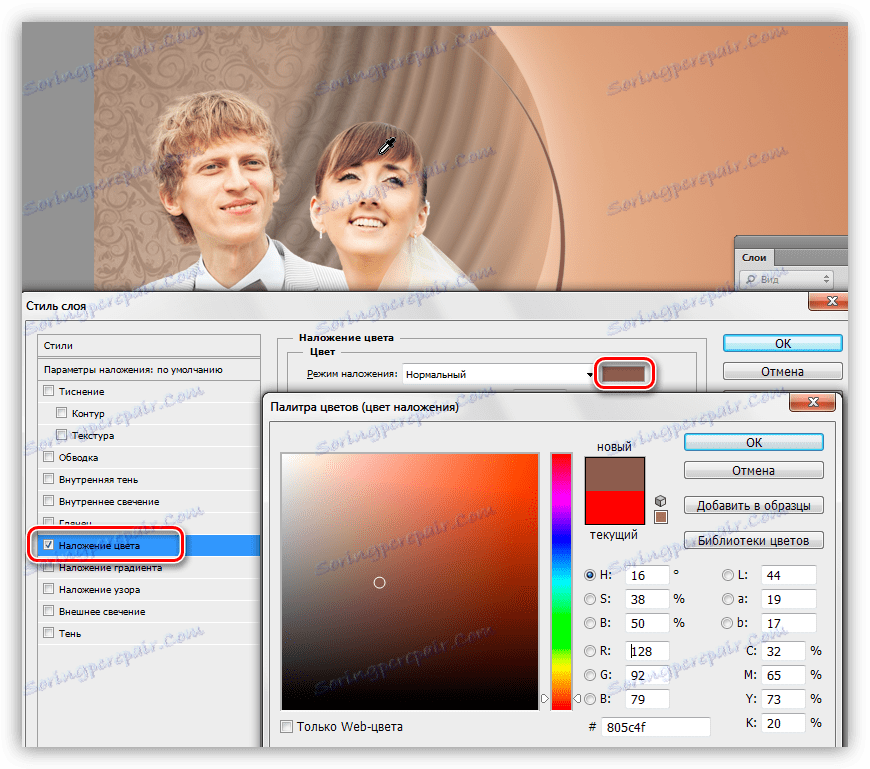The image size is (870, 769).
Task: Select the Lab a radio button
Action: point(727,599)
